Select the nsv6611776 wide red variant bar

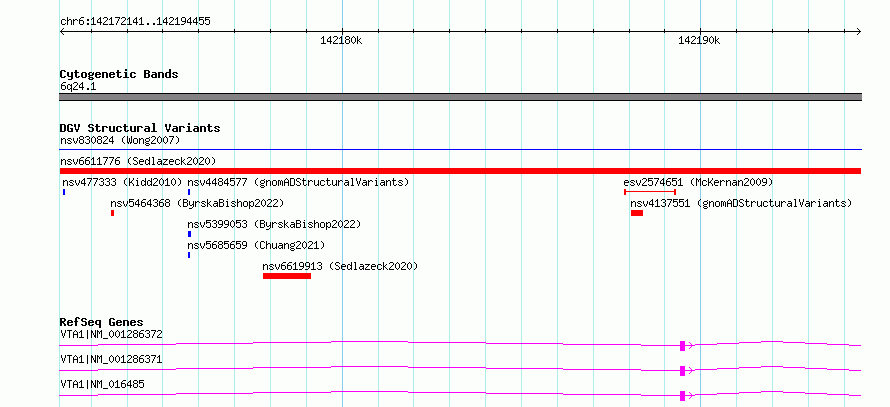tap(460, 171)
